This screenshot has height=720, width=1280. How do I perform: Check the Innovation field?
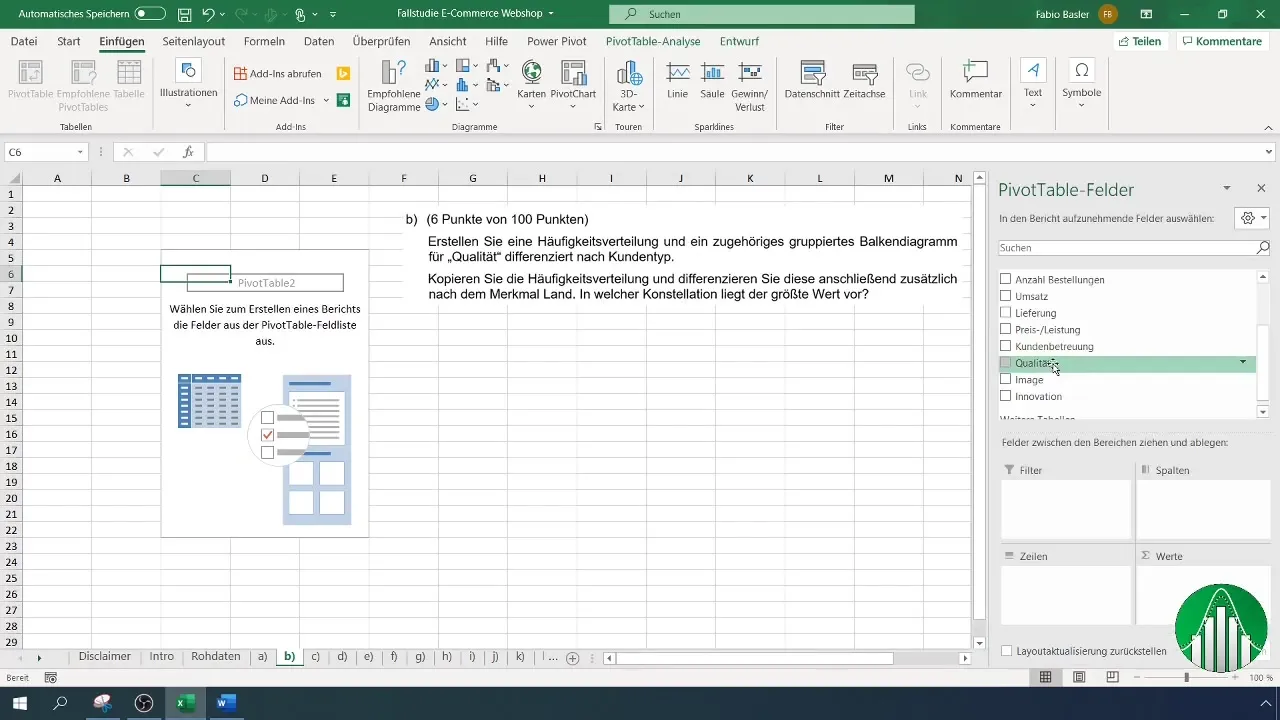click(x=1006, y=396)
